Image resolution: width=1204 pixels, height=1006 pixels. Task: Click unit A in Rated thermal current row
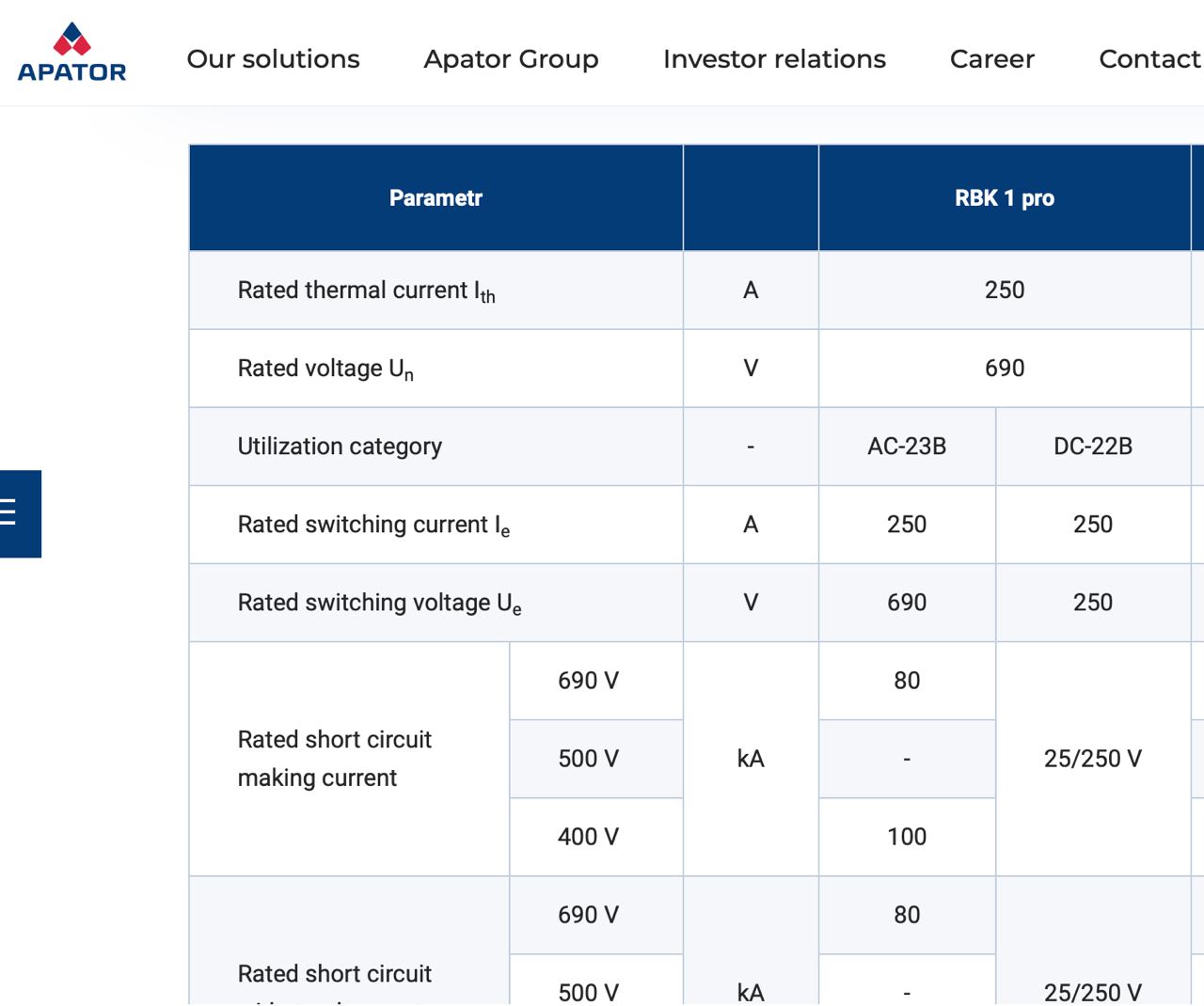point(751,290)
